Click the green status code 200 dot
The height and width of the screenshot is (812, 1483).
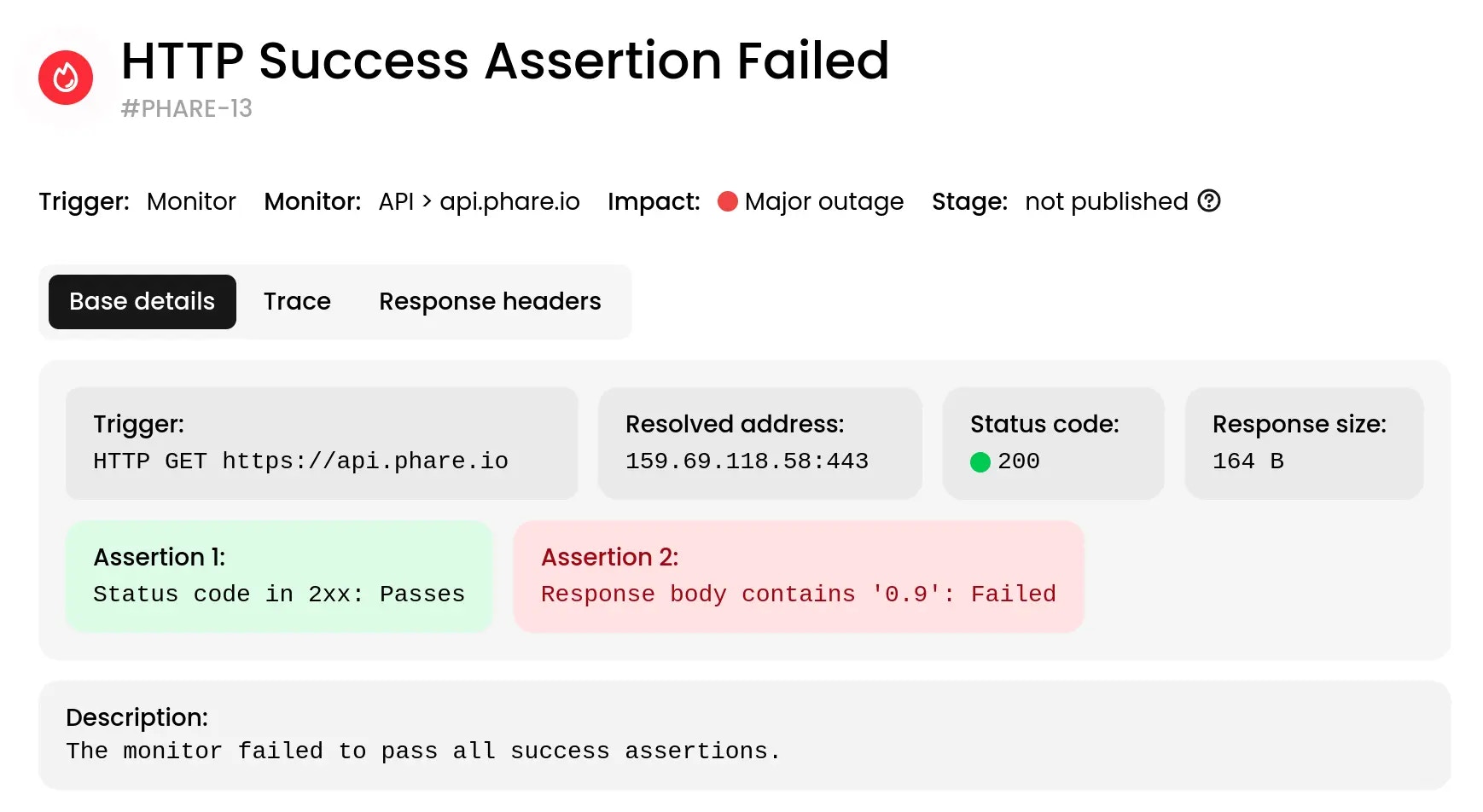pos(980,462)
